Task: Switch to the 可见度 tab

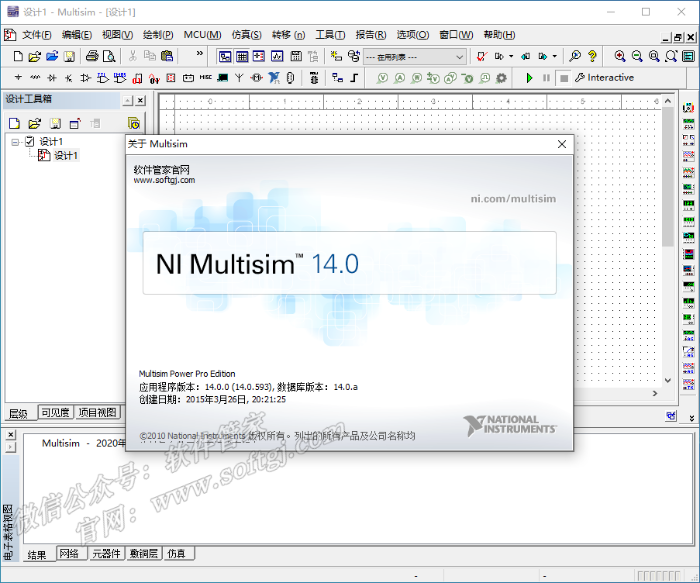Action: [55, 412]
